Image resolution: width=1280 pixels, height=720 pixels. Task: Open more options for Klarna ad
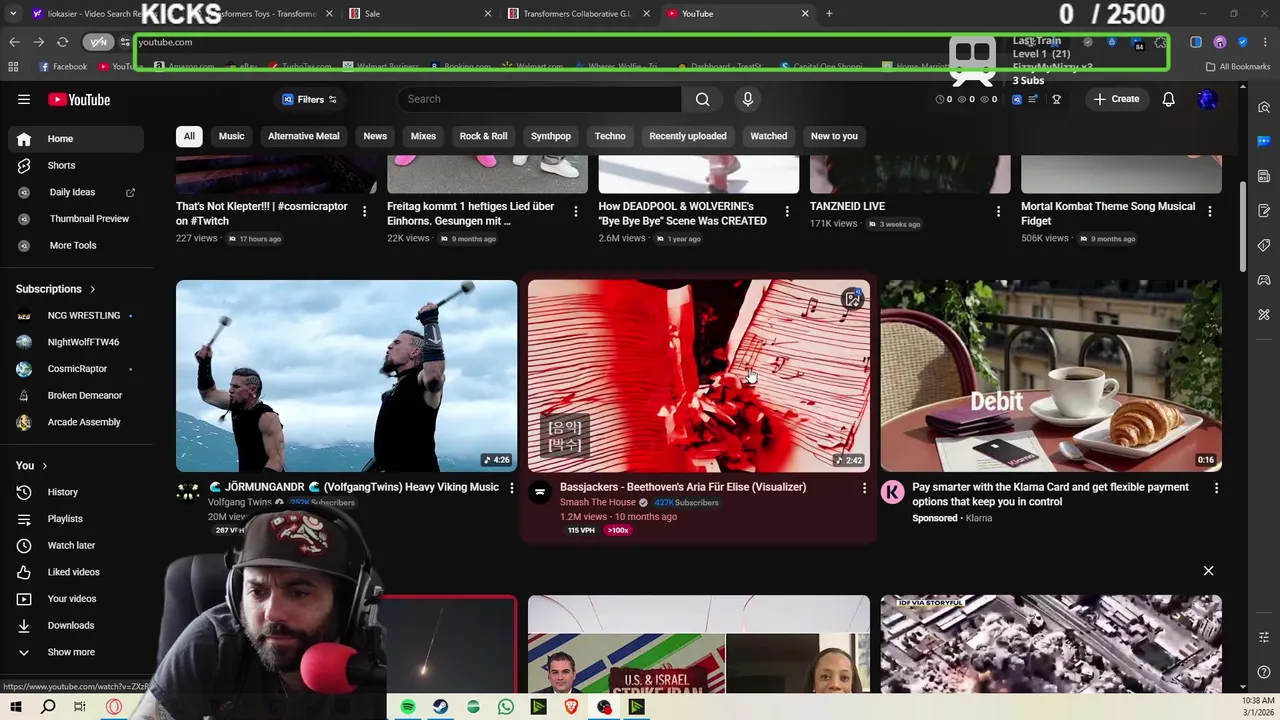click(x=1216, y=488)
